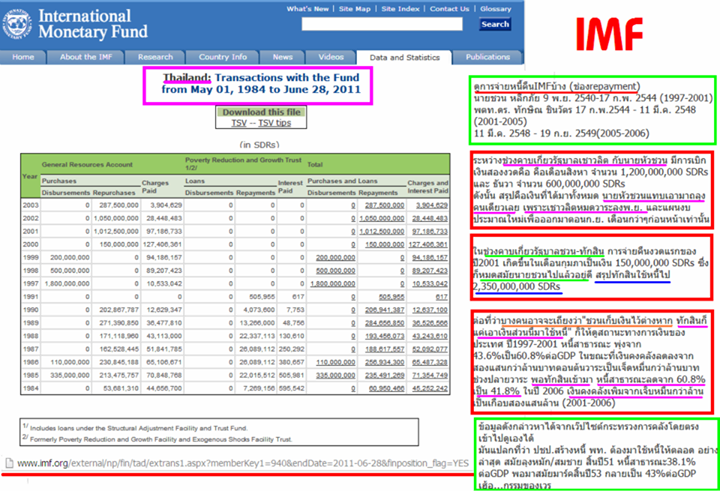Open total repayments link 235,491,269 for 1985
Viewport: 720px width, 491px height.
[384, 375]
